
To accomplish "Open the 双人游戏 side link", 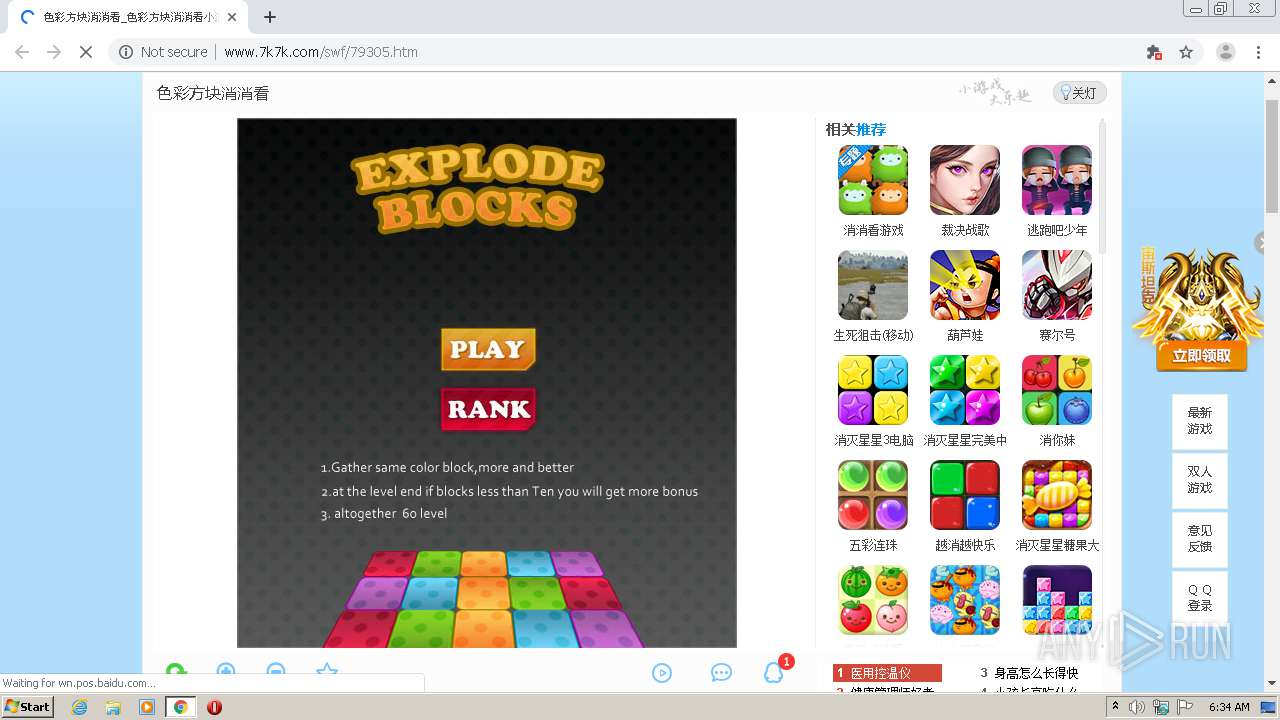I will (1199, 479).
